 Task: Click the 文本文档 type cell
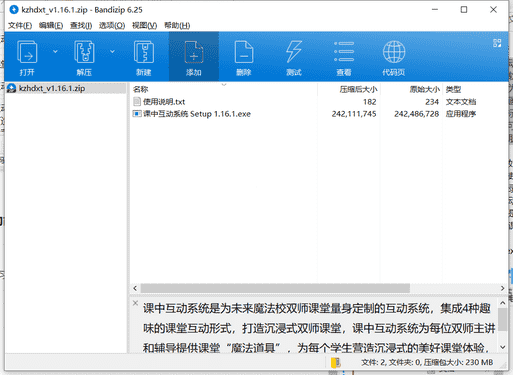[461, 102]
